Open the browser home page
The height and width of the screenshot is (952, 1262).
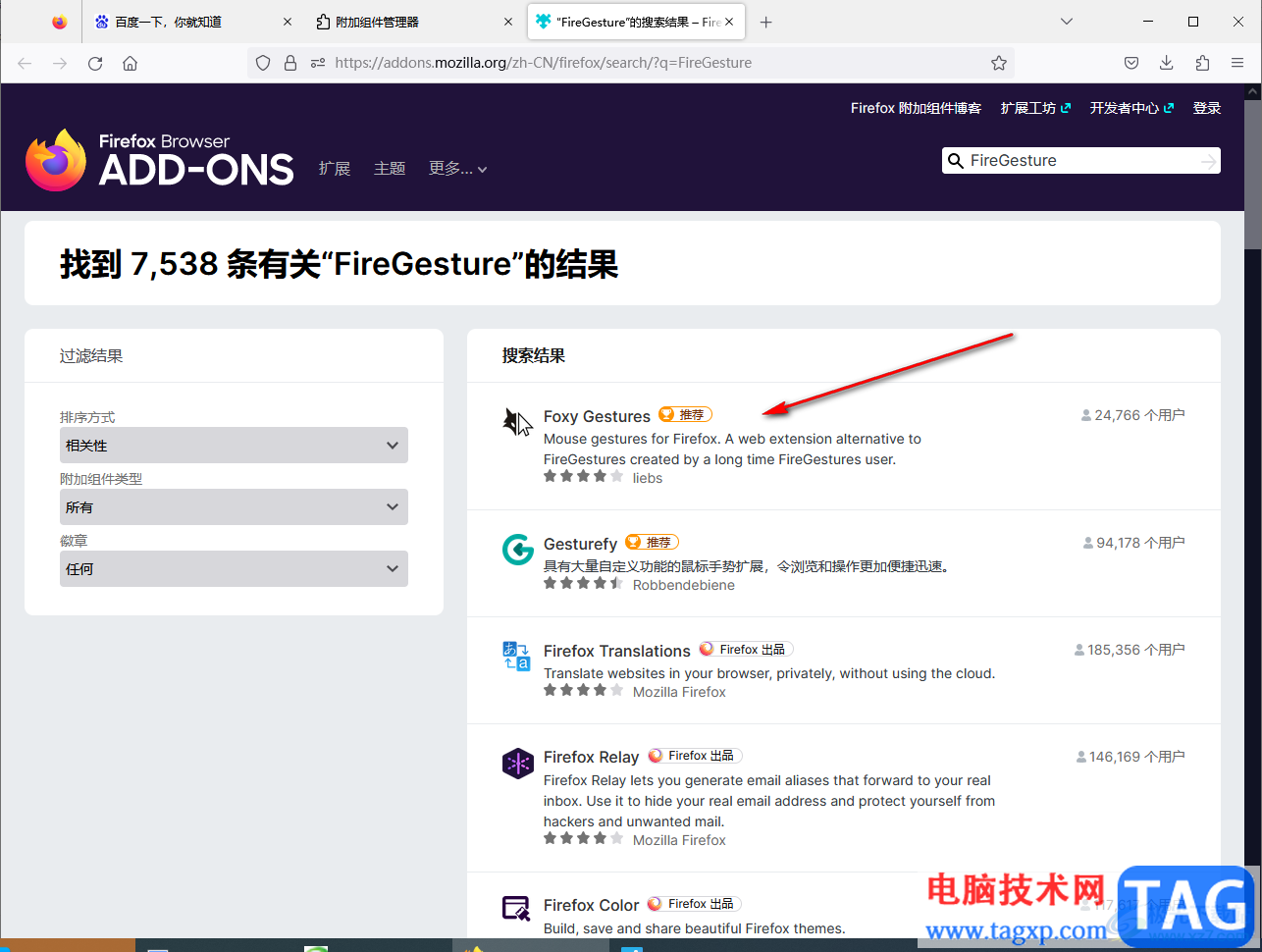tap(130, 63)
